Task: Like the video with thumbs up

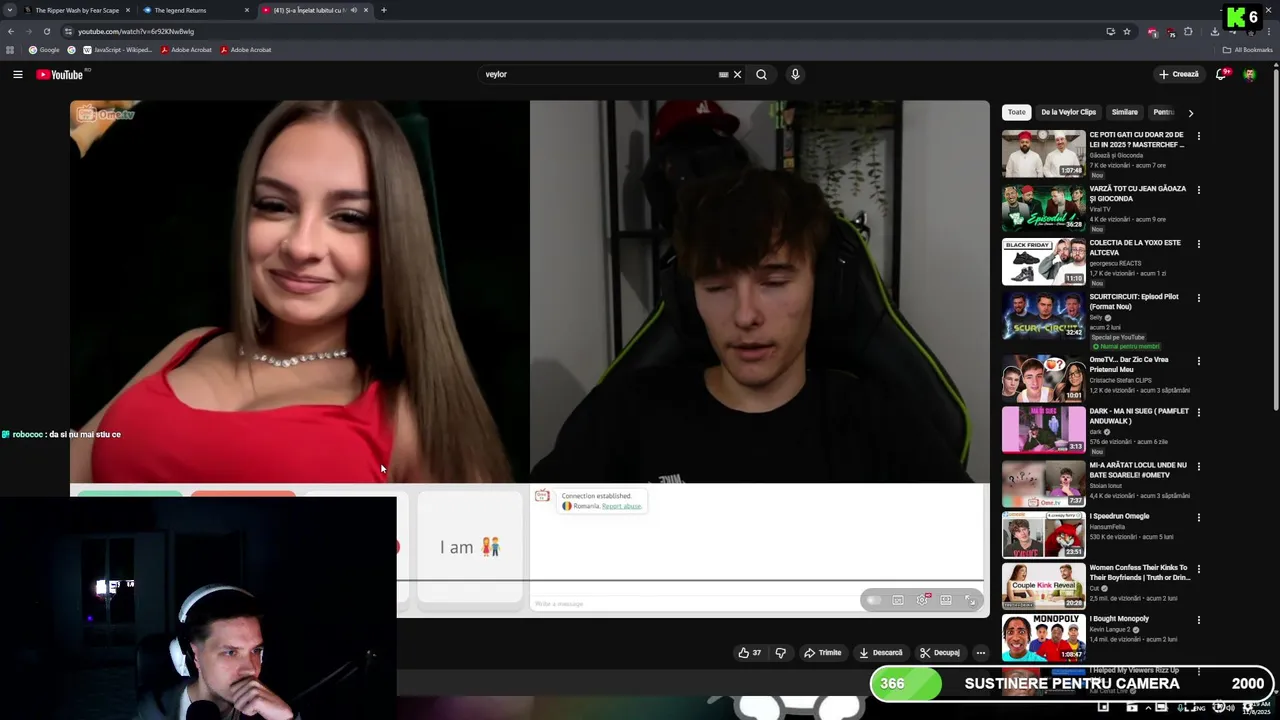Action: point(749,653)
